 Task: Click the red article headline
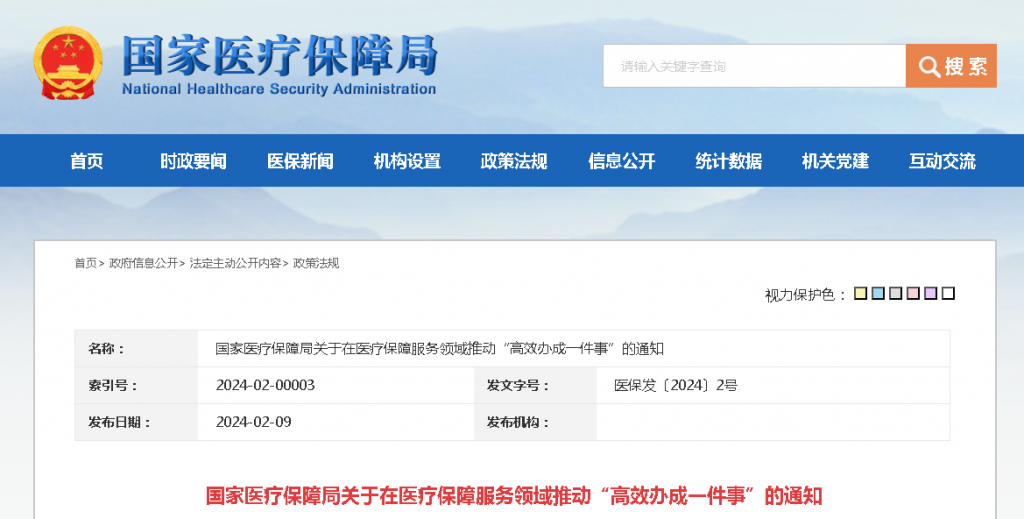(514, 495)
